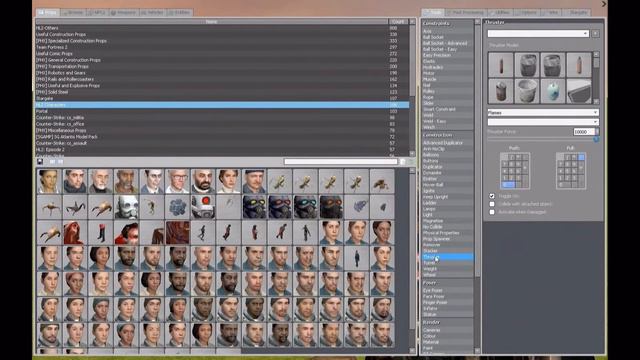
Task: Select the Advanced Duplicator tool
Action: (x=447, y=143)
